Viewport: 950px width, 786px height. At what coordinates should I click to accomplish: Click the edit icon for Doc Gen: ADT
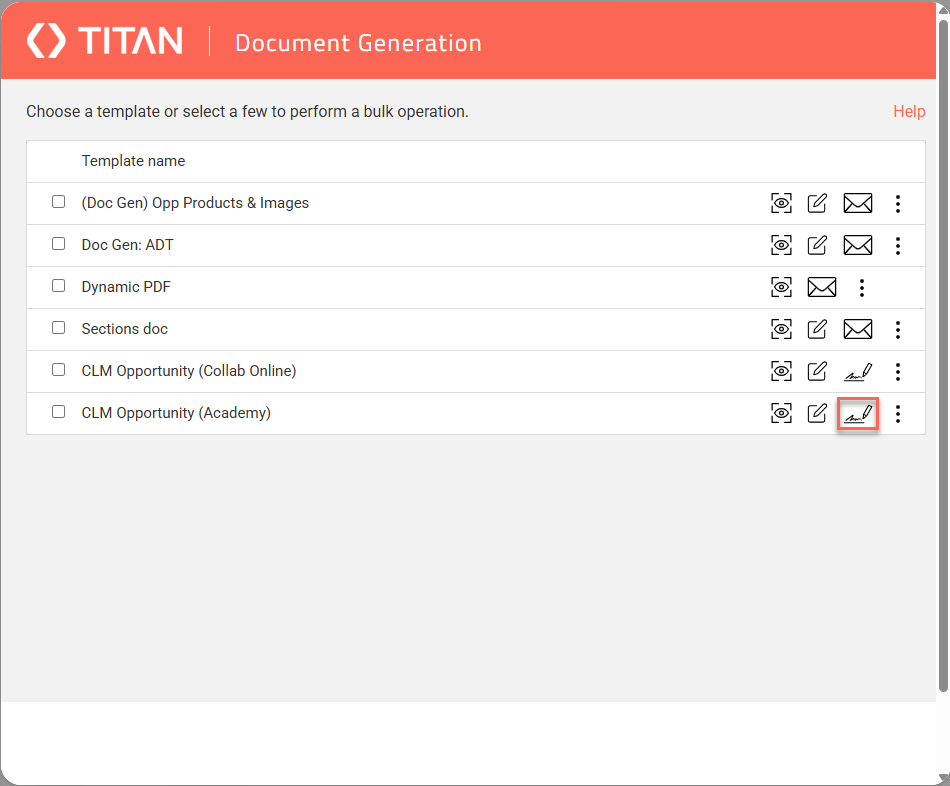click(x=817, y=245)
